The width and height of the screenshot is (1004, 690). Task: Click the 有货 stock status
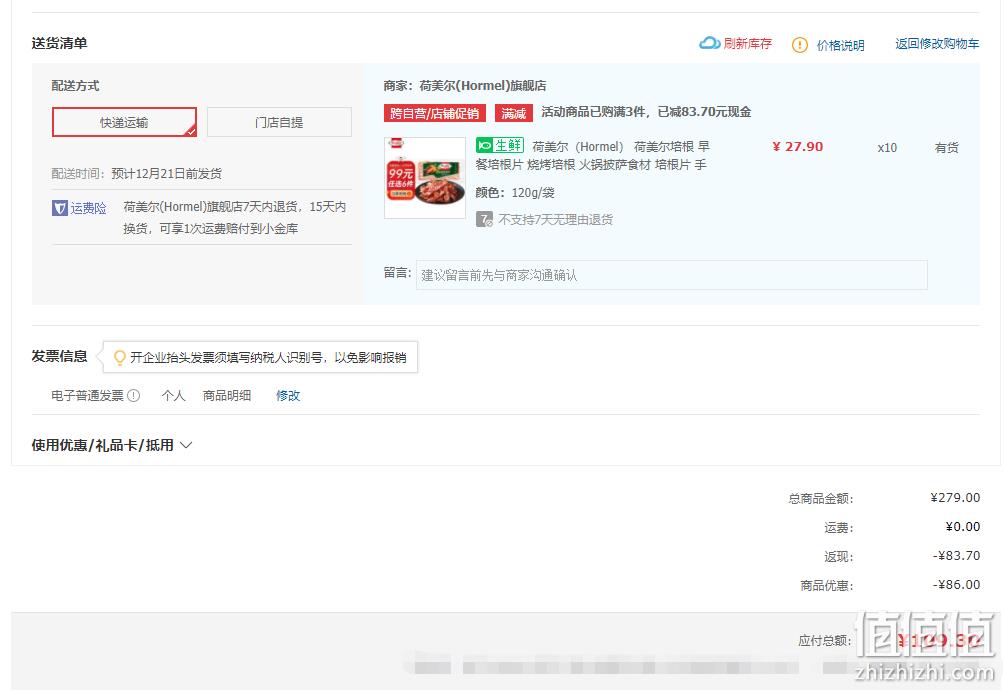[946, 148]
